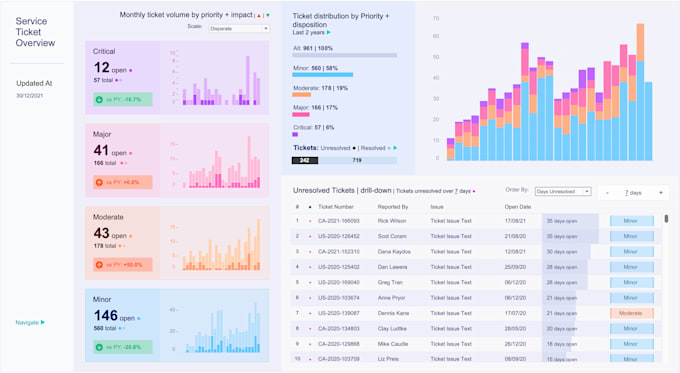Toggle the purple dot next to Critical open
Screen dimensions: 680x373
pos(131,70)
